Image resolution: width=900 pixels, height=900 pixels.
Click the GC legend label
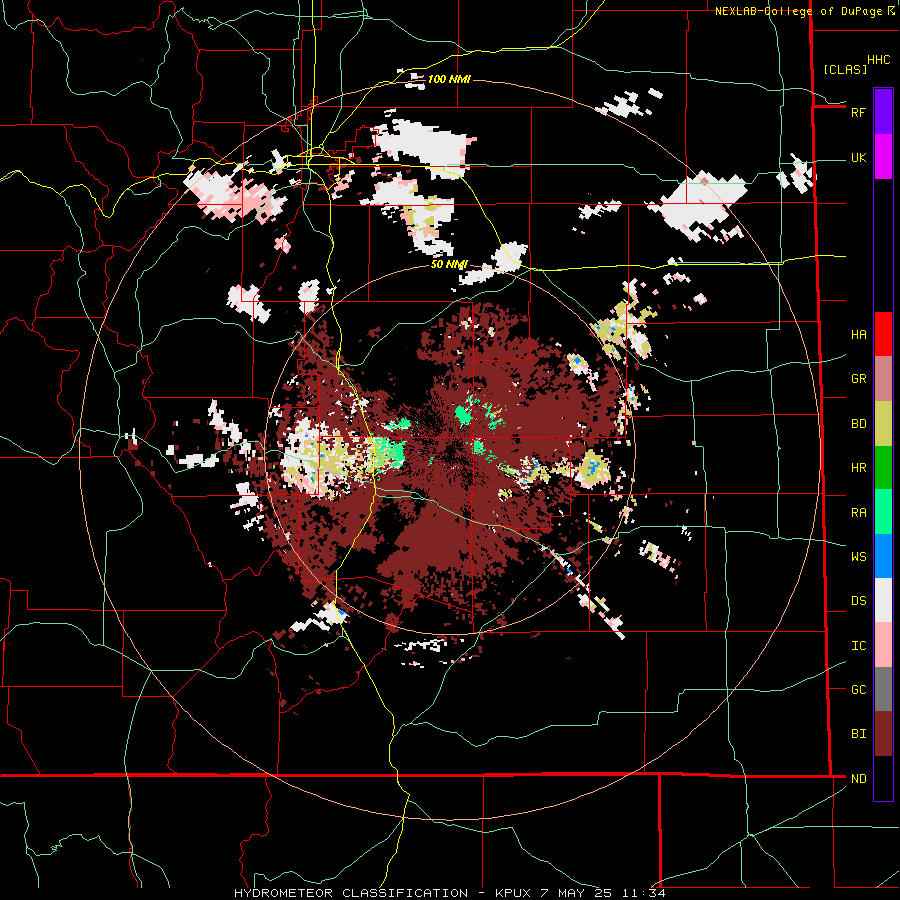coord(858,690)
